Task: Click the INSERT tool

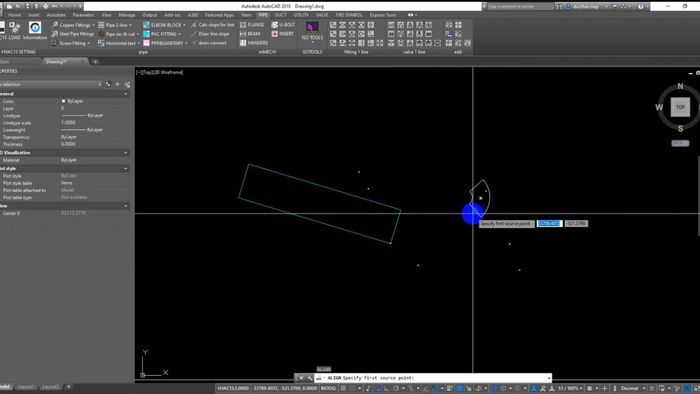Action: [282, 34]
